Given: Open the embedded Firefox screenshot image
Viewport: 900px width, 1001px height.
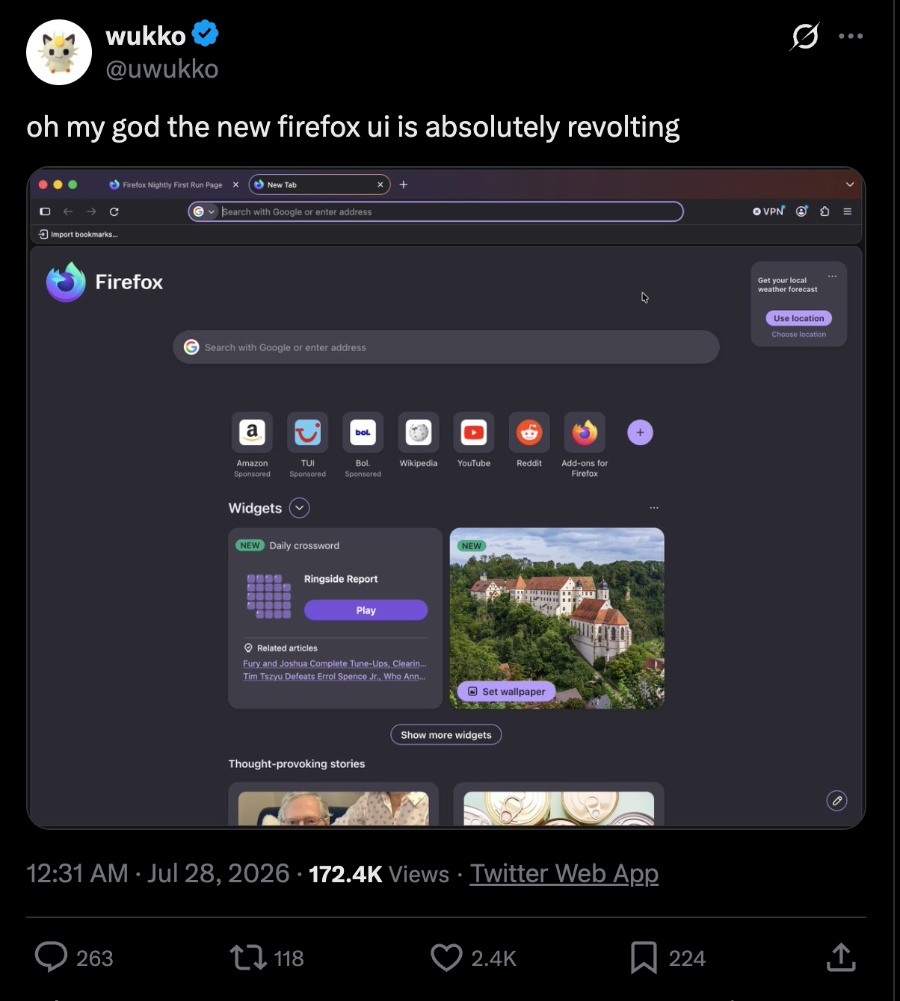Looking at the screenshot, I should 446,498.
